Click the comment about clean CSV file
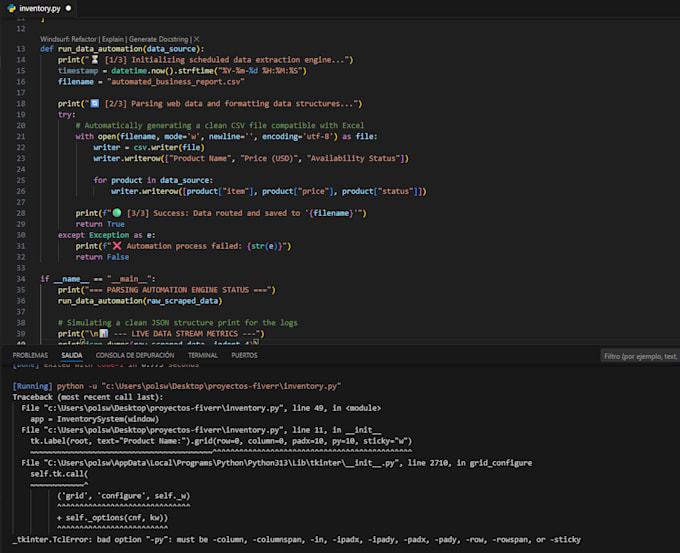 pyautogui.click(x=219, y=125)
